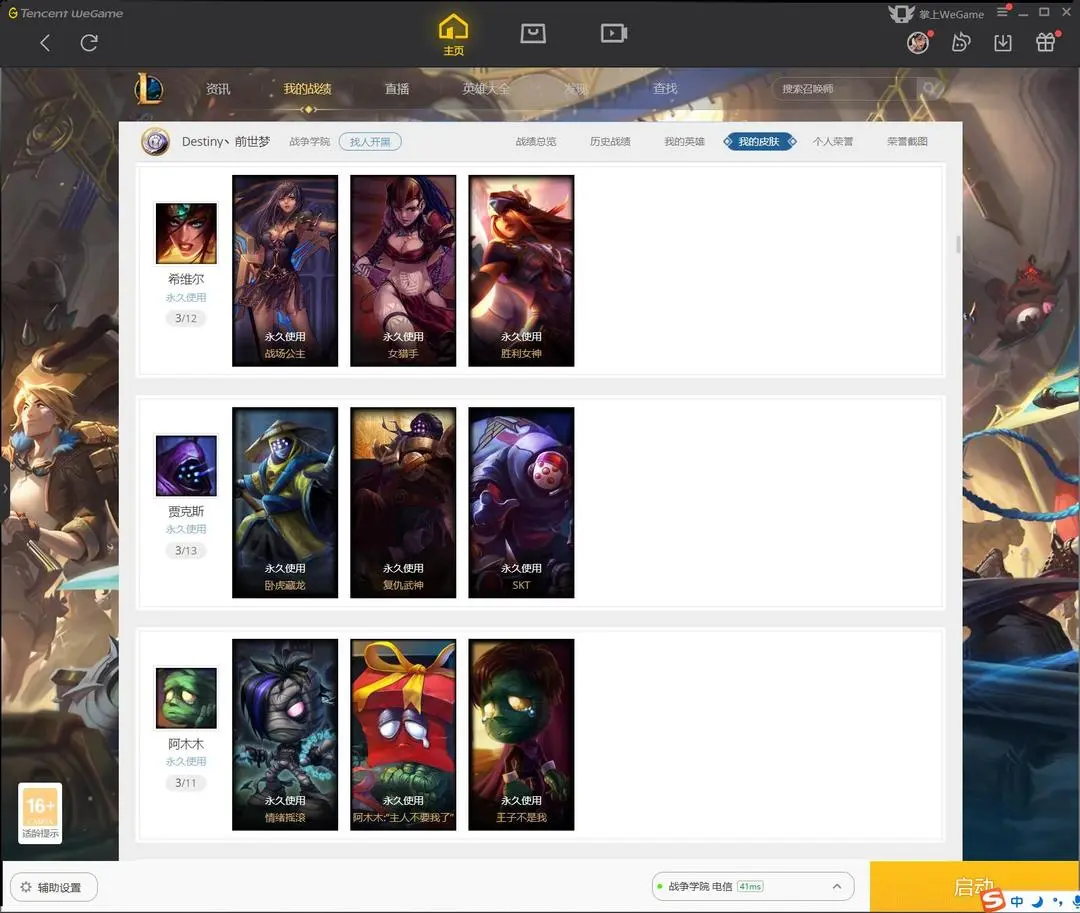Open the video playback icon in top bar
Screen dimensions: 1080x913
click(614, 33)
